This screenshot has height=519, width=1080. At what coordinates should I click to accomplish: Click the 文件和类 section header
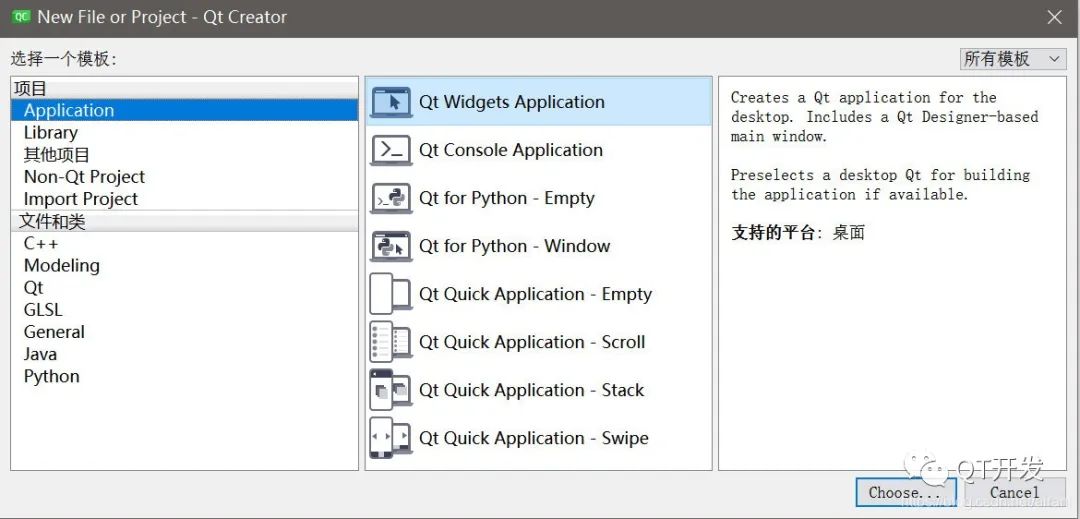[x=185, y=222]
